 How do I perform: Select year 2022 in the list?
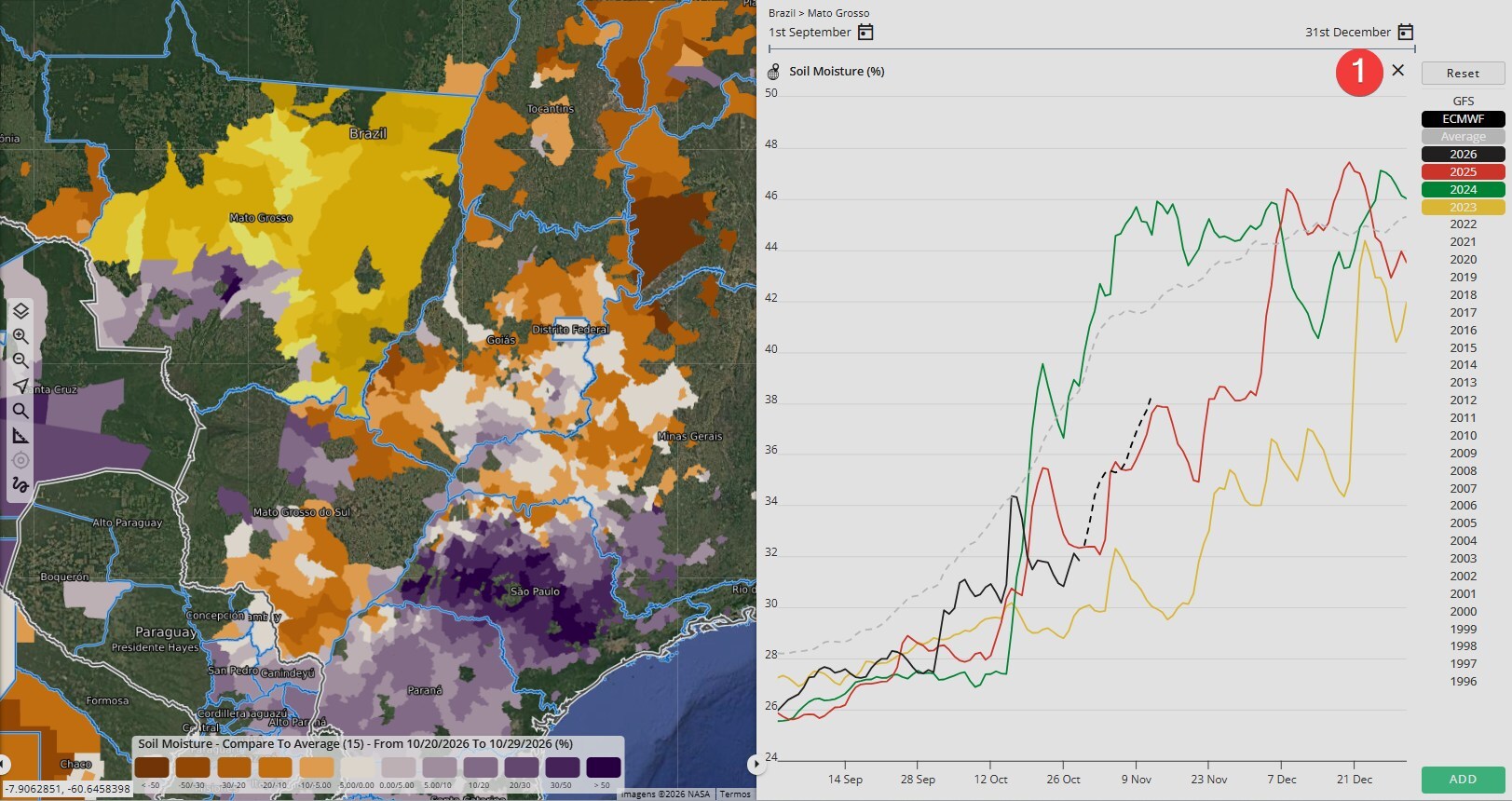[1463, 224]
